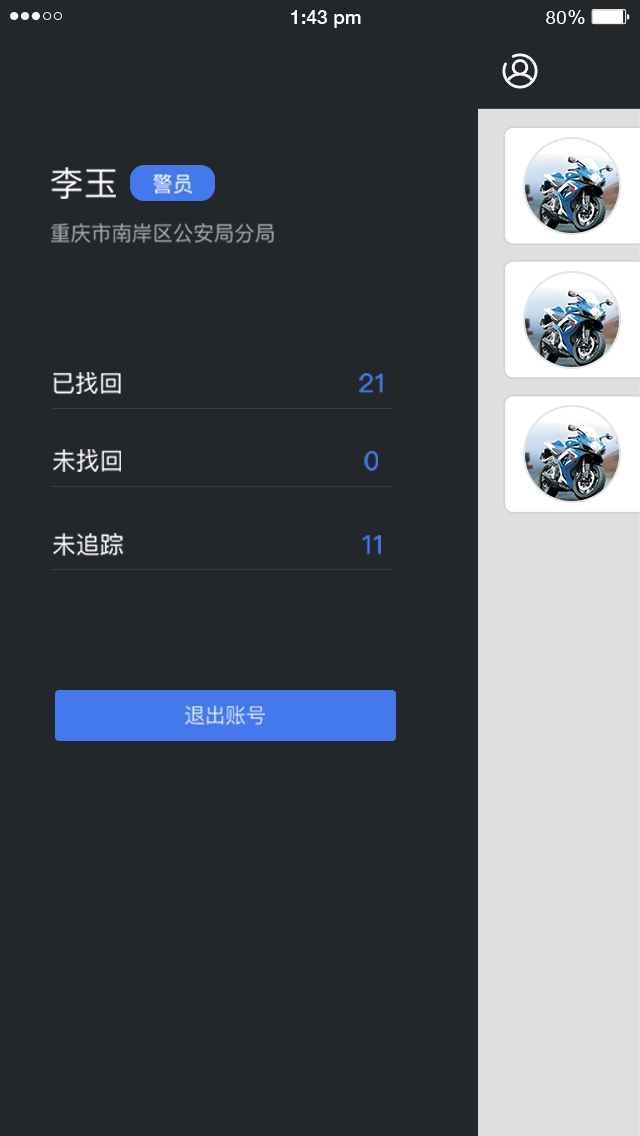Tap the user profile icon in header
Viewport: 640px width, 1136px height.
(x=520, y=71)
